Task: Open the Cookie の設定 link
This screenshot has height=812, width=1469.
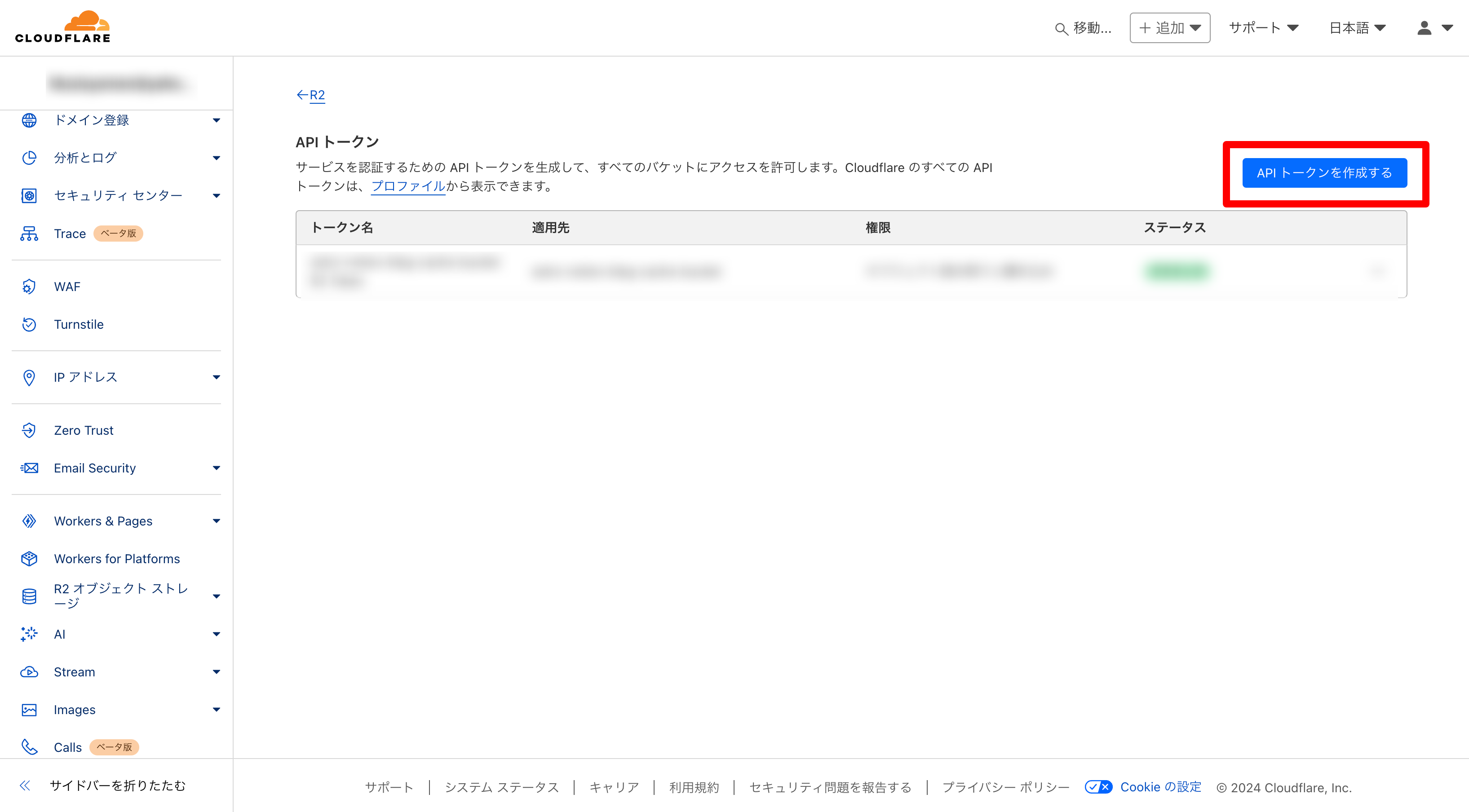Action: (1160, 787)
